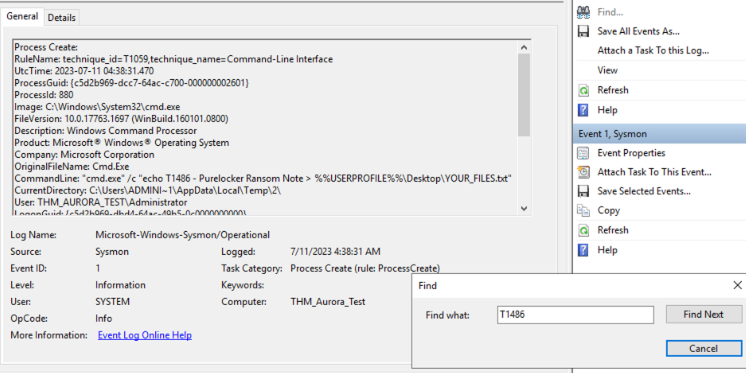Click the Level value Information
Image resolution: width=746 pixels, height=373 pixels.
pyautogui.click(x=120, y=285)
